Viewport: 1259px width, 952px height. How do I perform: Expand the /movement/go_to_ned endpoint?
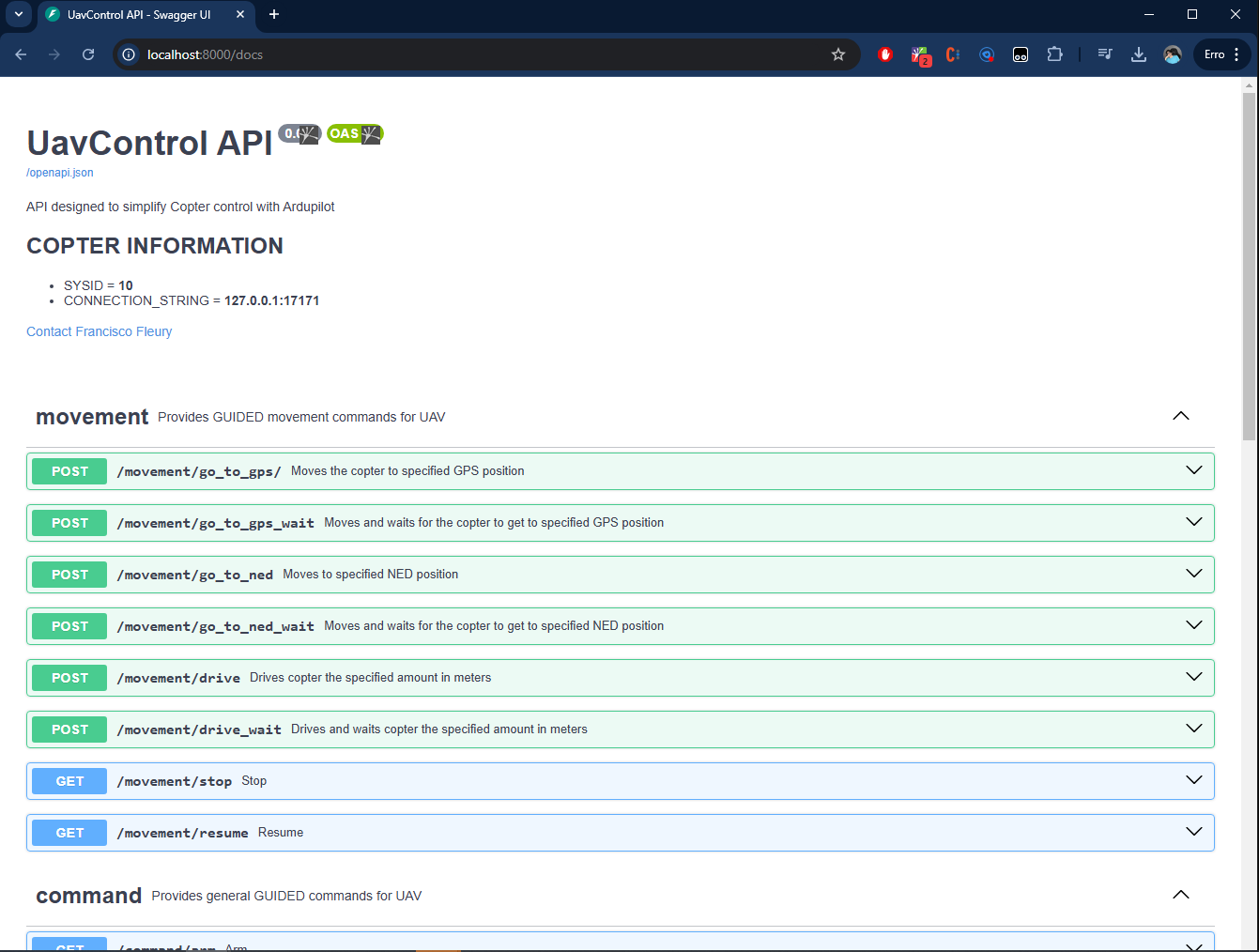pos(1194,574)
